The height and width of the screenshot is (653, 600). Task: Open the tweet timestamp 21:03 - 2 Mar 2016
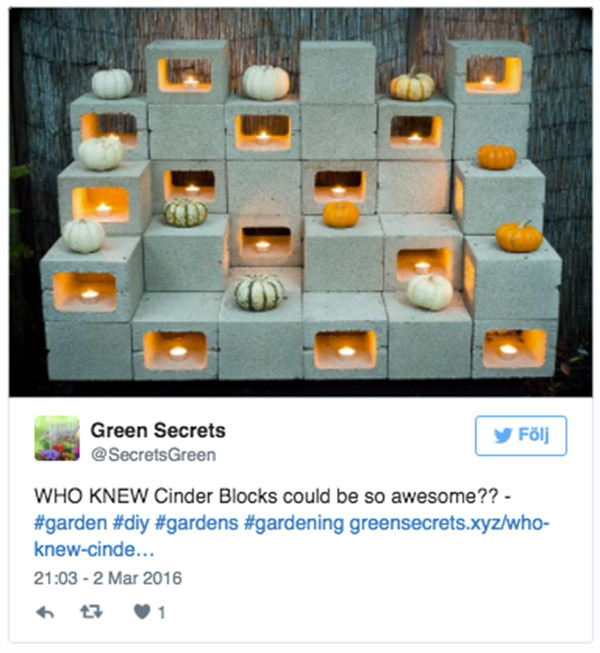pos(108,578)
